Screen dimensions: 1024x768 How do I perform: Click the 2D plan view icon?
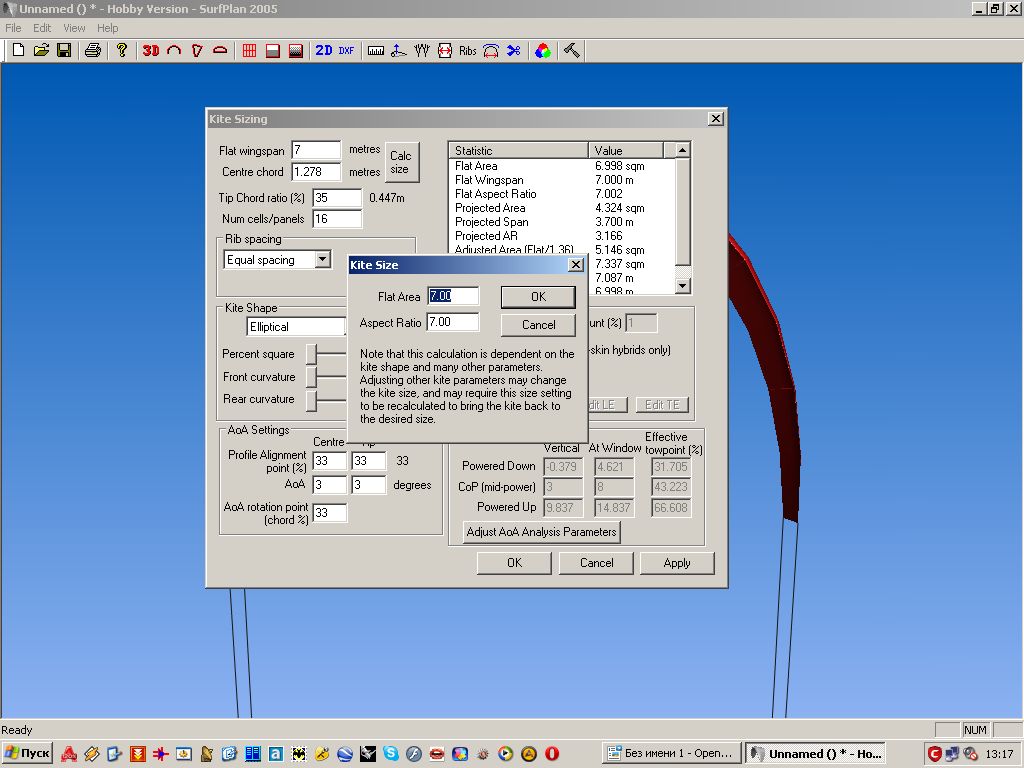point(324,50)
